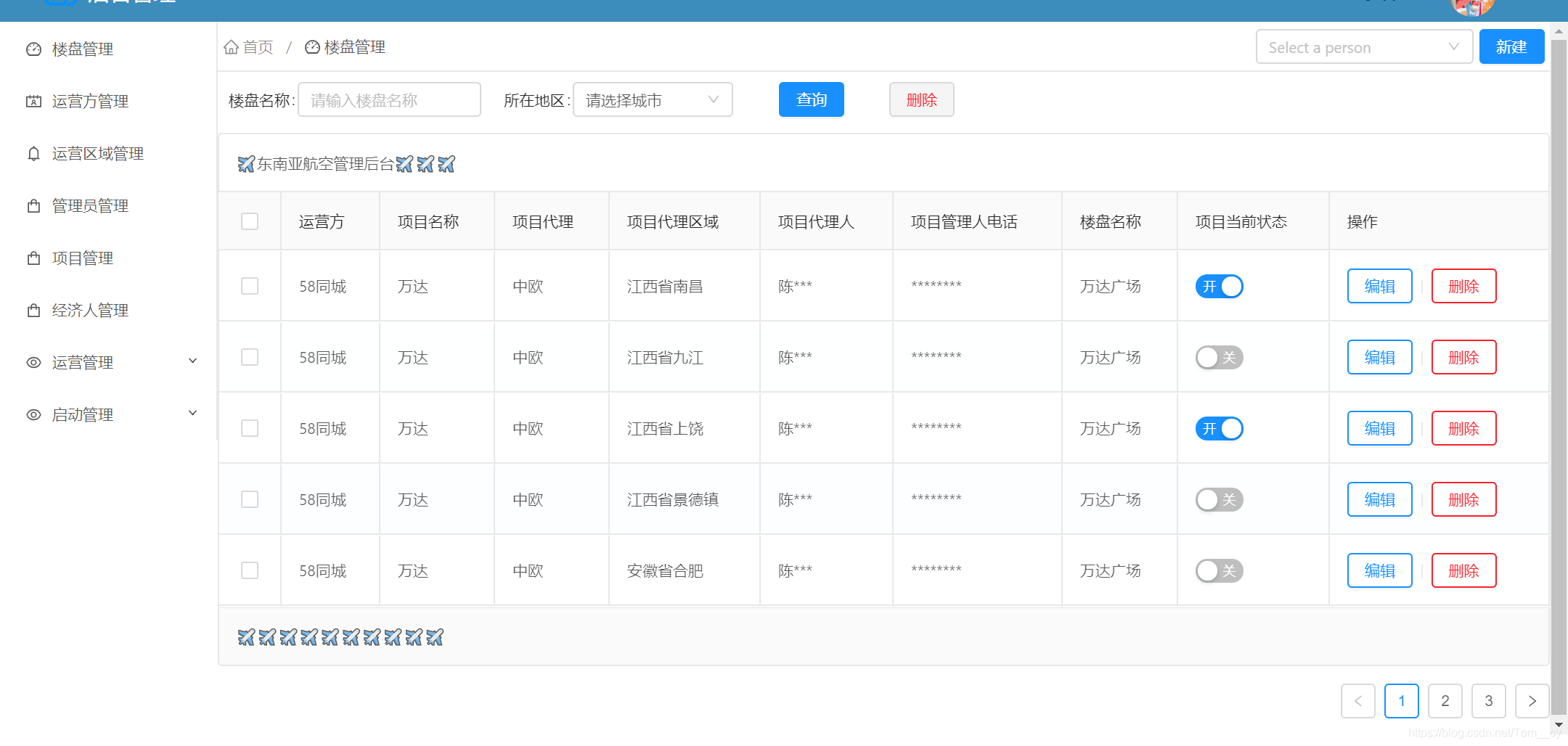This screenshot has width=1568, height=746.
Task: Check the 安徽省合肥 row checkbox
Action: pyautogui.click(x=250, y=570)
